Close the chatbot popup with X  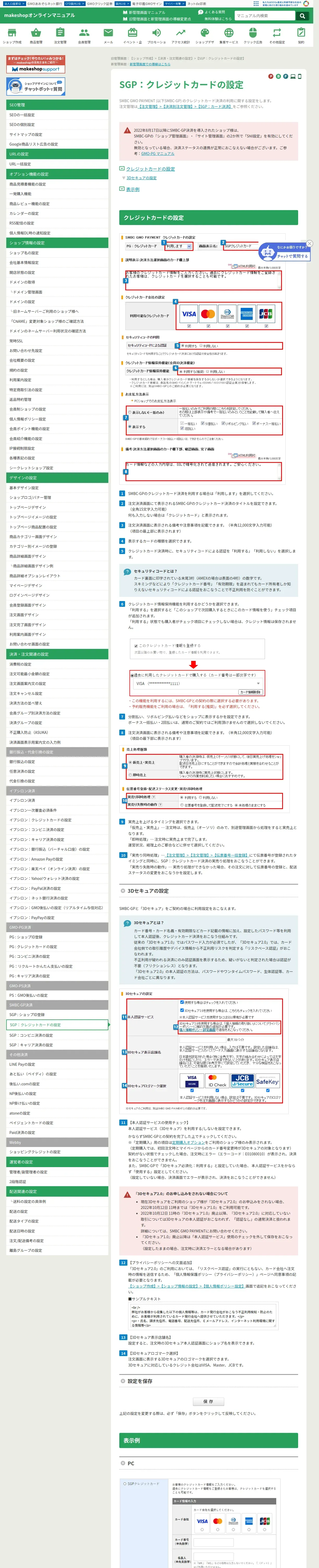pos(309,244)
